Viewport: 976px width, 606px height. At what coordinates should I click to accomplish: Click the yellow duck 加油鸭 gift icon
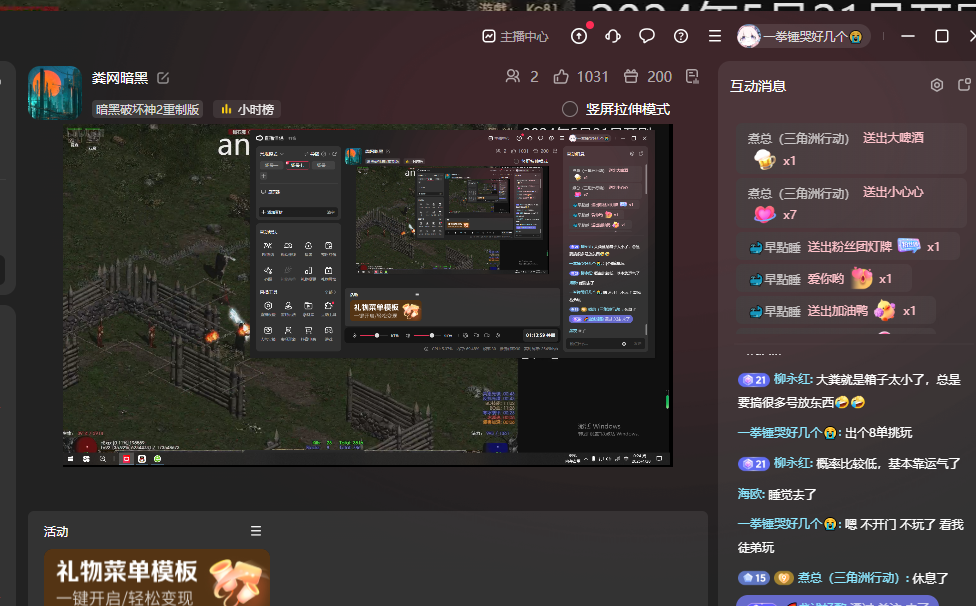click(885, 310)
